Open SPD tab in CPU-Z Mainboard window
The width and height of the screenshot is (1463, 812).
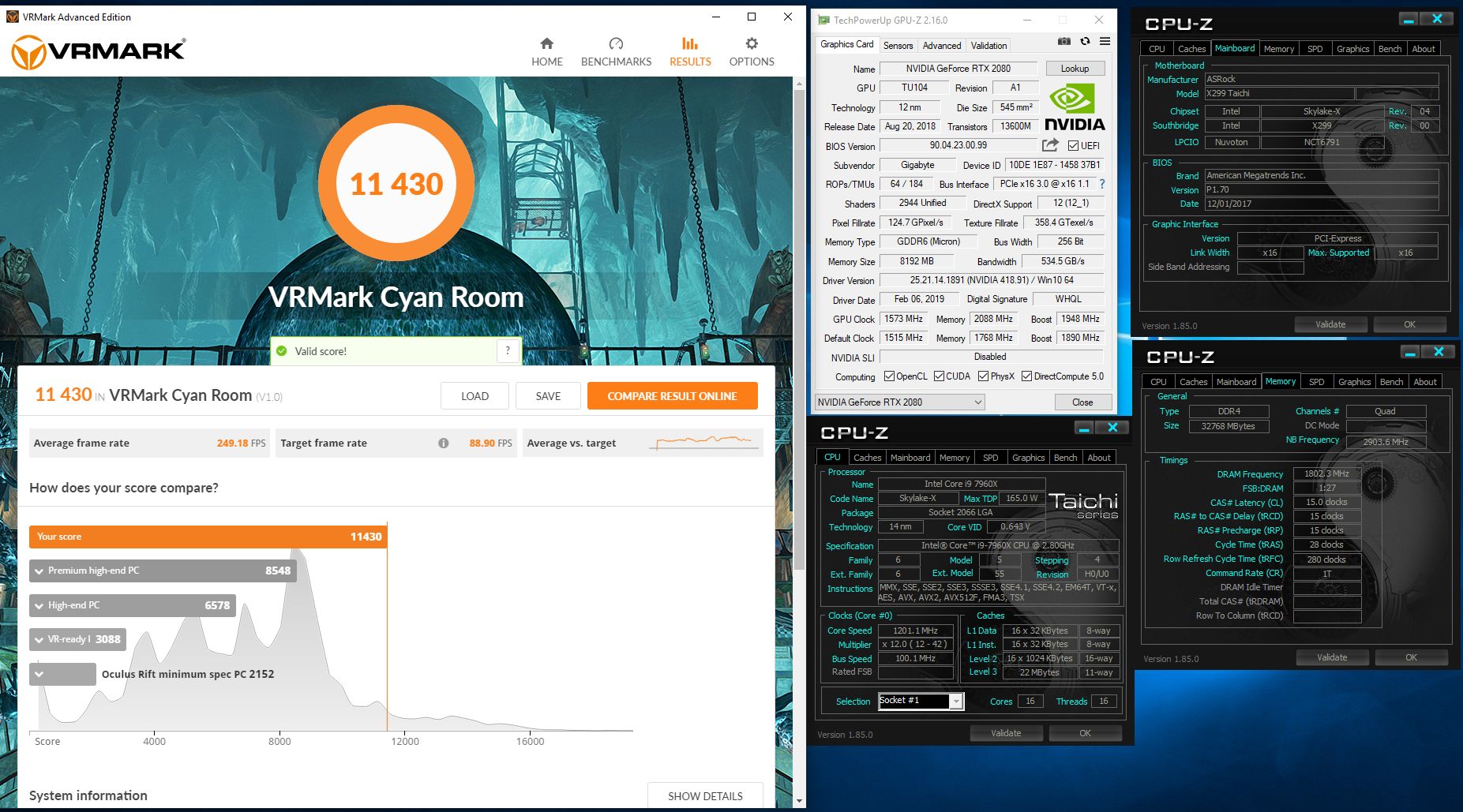(x=1315, y=49)
